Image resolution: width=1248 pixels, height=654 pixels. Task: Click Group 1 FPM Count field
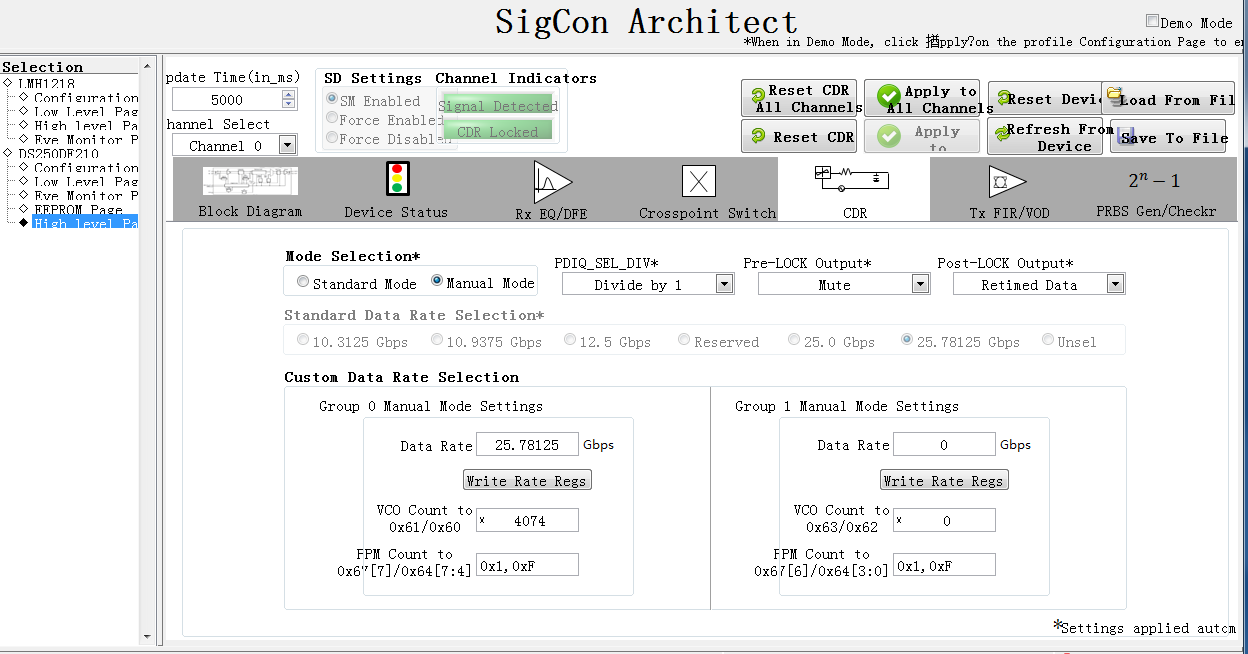(944, 565)
